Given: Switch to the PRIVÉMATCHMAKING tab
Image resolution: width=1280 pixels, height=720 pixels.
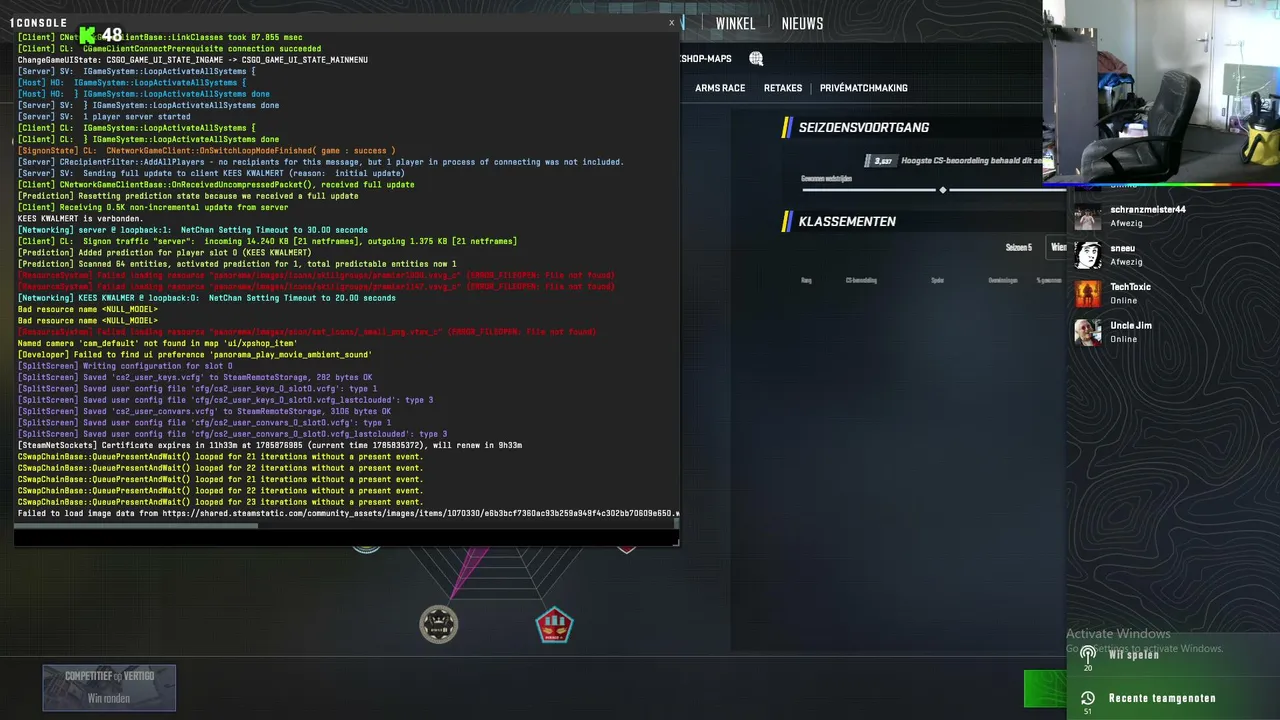Looking at the screenshot, I should pyautogui.click(x=864, y=88).
